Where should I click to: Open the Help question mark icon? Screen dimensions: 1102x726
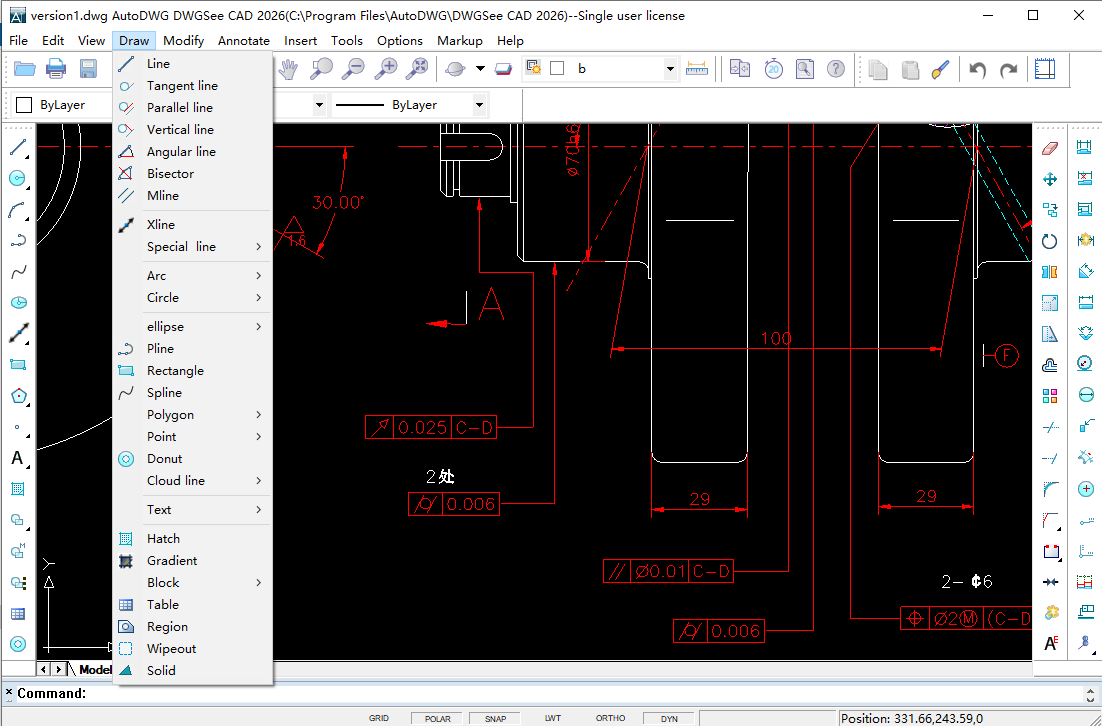tap(836, 69)
